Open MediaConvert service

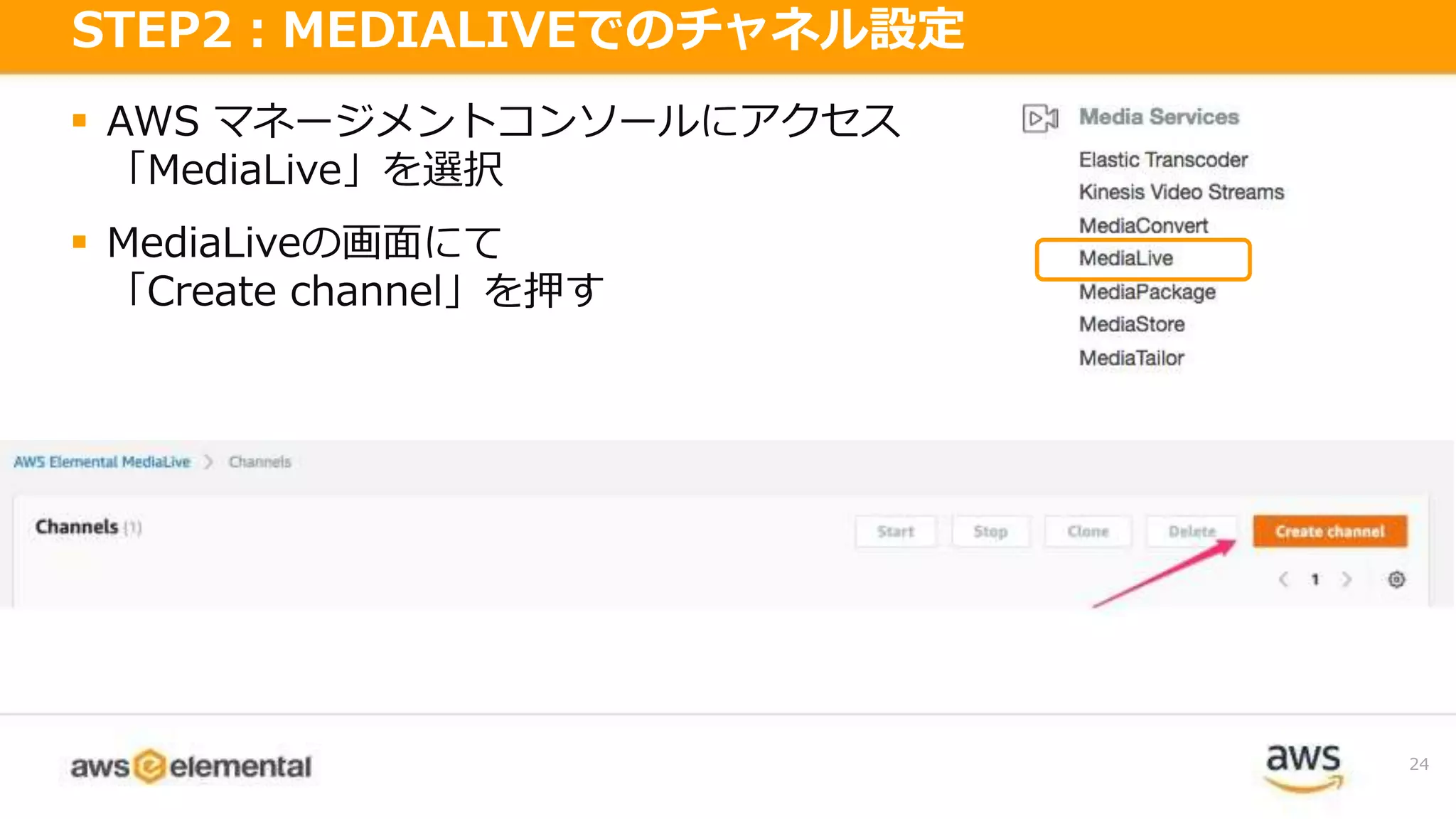tap(1143, 225)
